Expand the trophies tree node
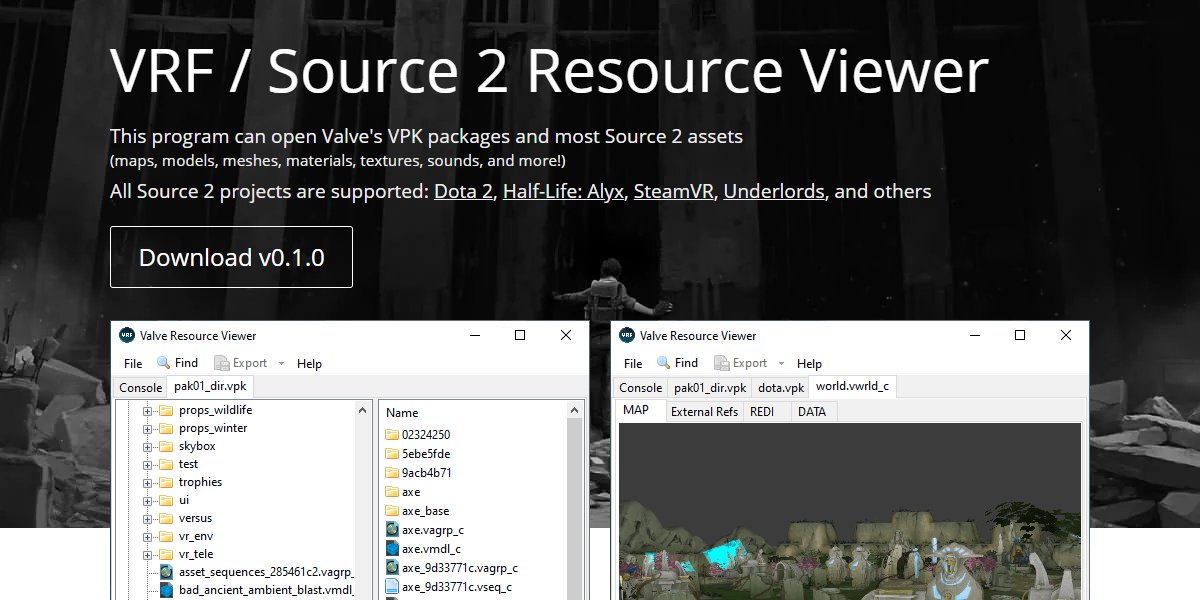Screen dimensions: 1200x600 pos(147,482)
